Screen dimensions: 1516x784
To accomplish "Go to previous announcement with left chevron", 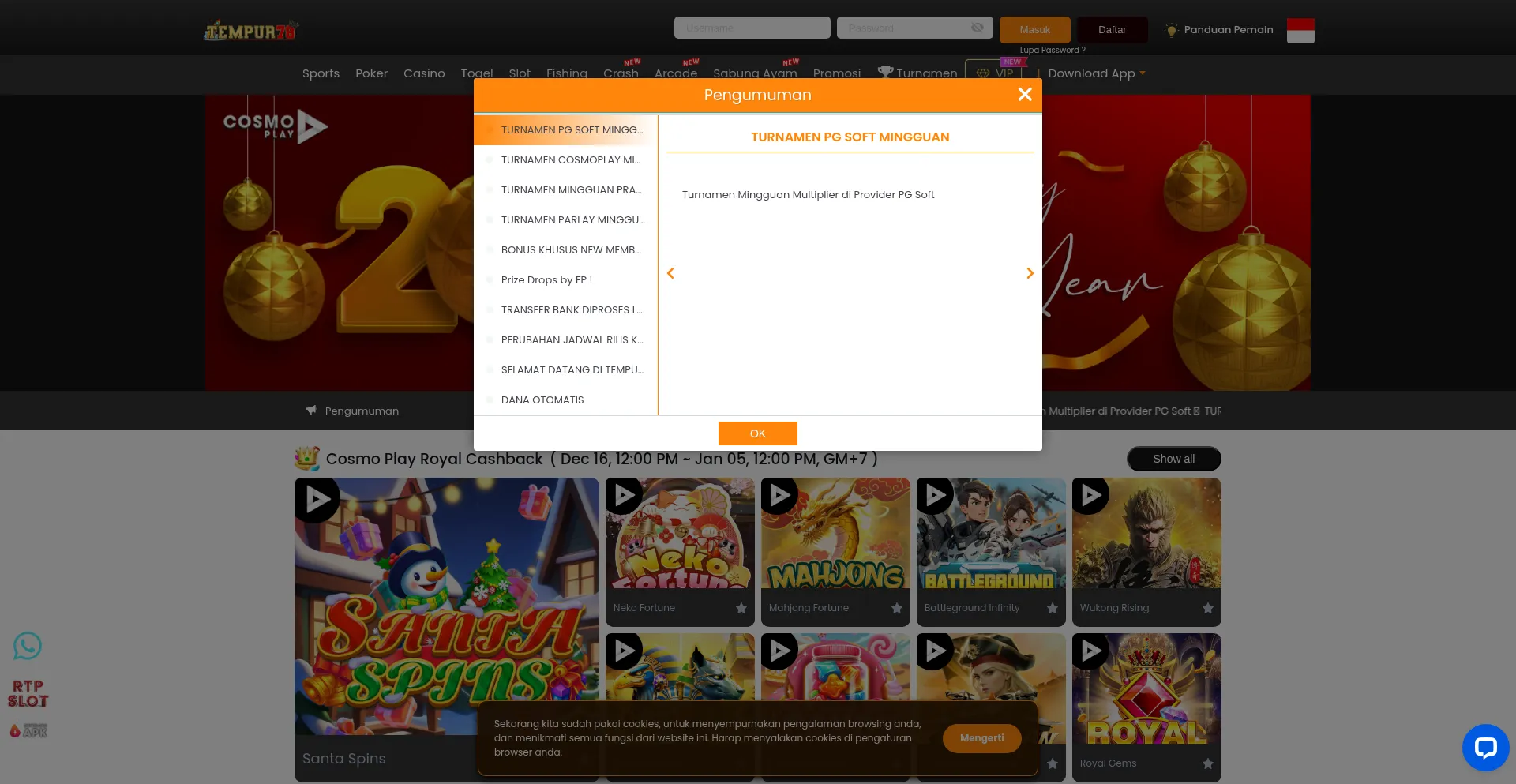I will coord(670,273).
